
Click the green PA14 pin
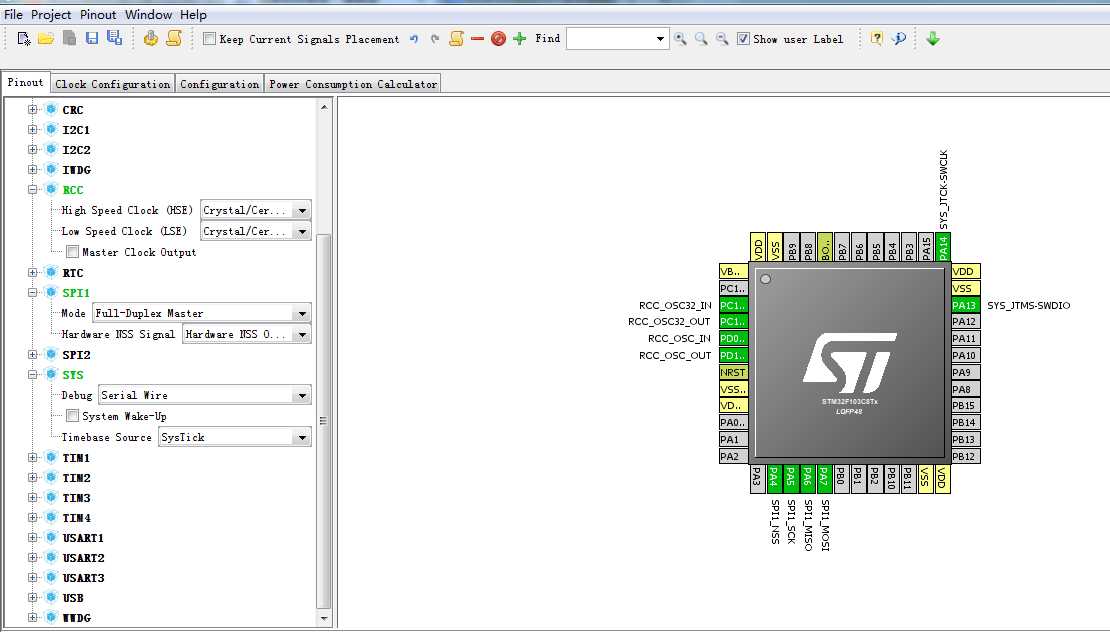coord(943,247)
